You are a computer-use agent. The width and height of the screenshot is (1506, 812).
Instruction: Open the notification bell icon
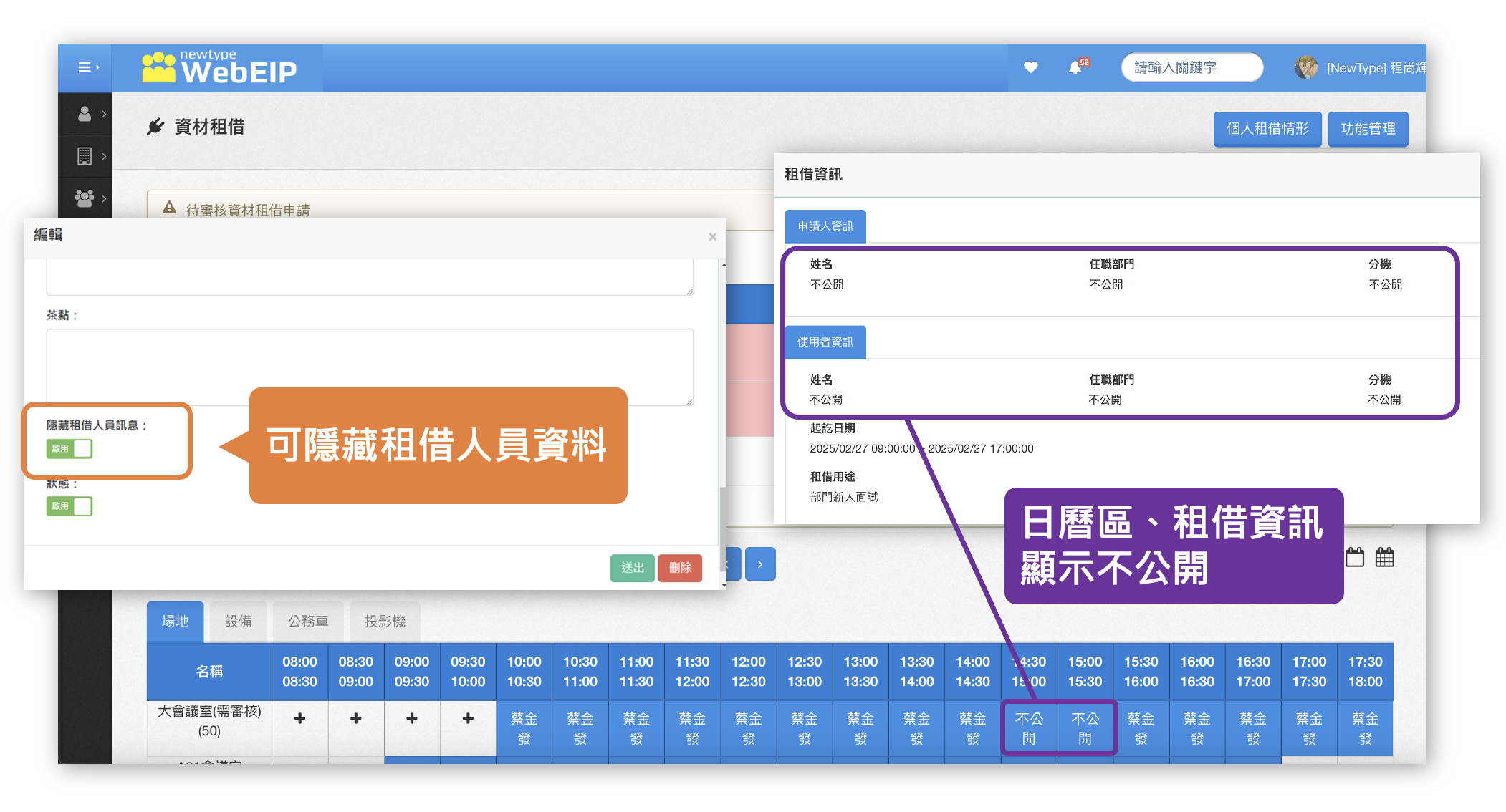point(1075,68)
